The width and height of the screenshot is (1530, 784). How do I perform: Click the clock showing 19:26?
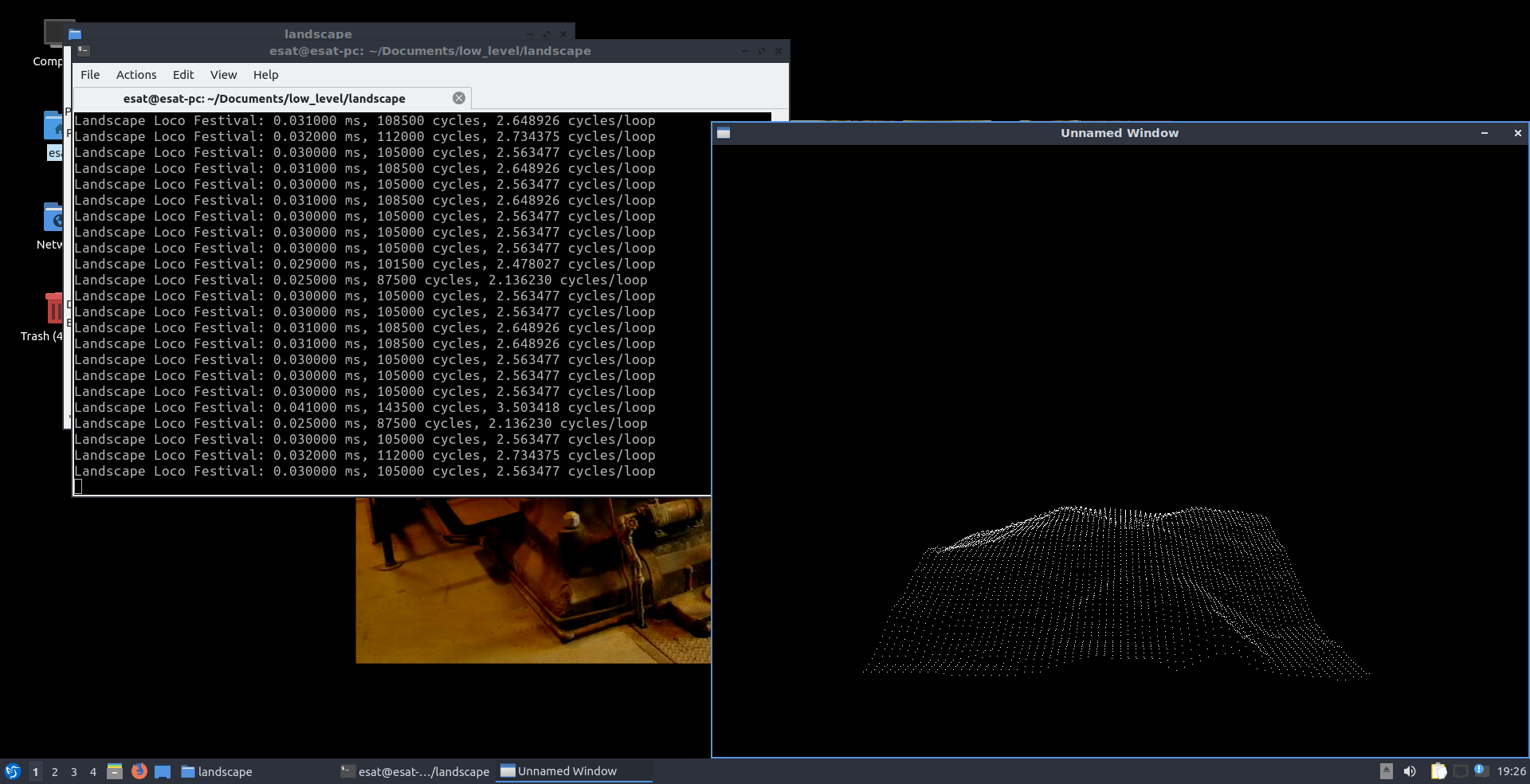pos(1511,771)
